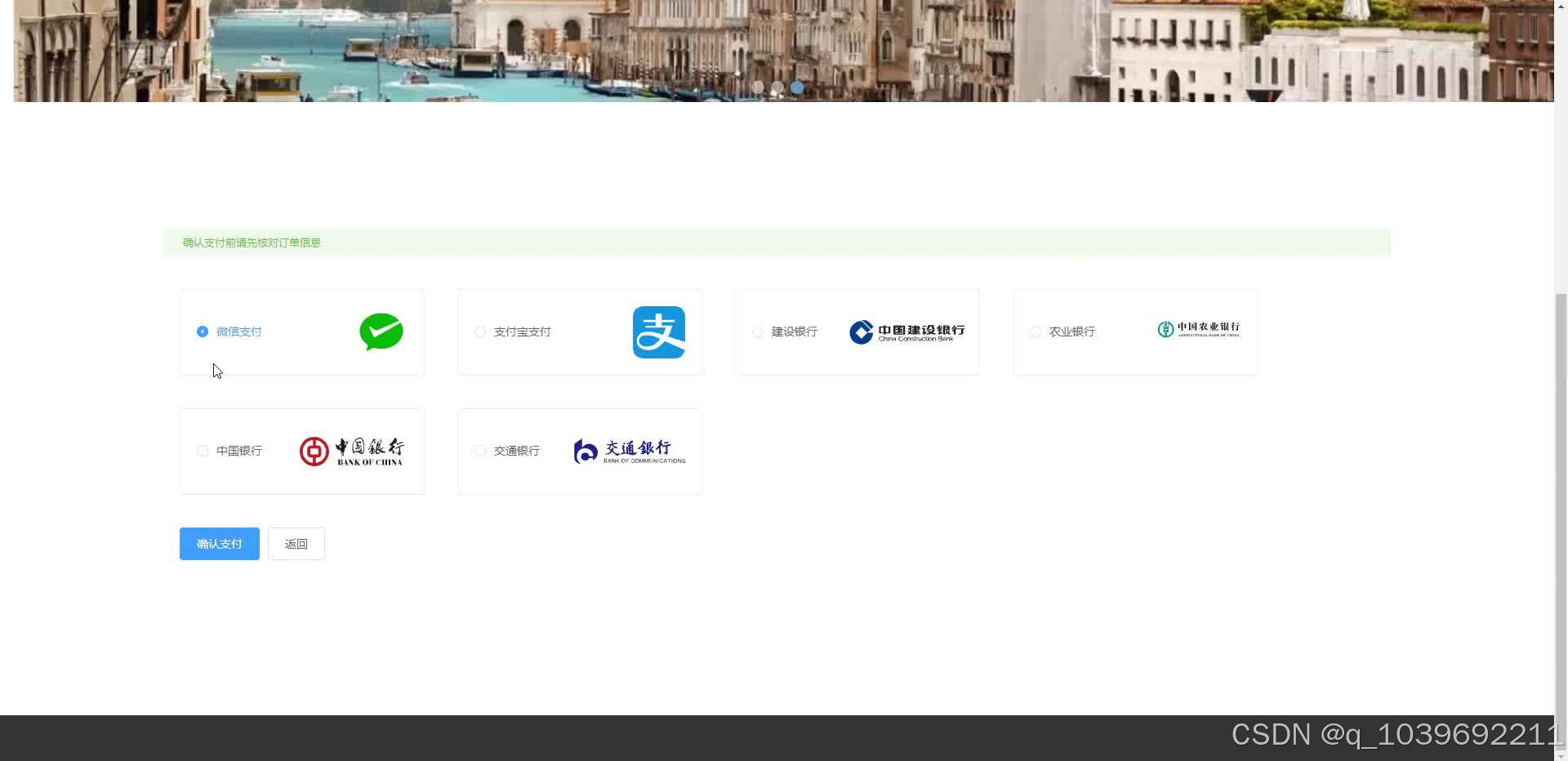1568x761 pixels.
Task: Click the Bank of China logo
Action: (352, 452)
